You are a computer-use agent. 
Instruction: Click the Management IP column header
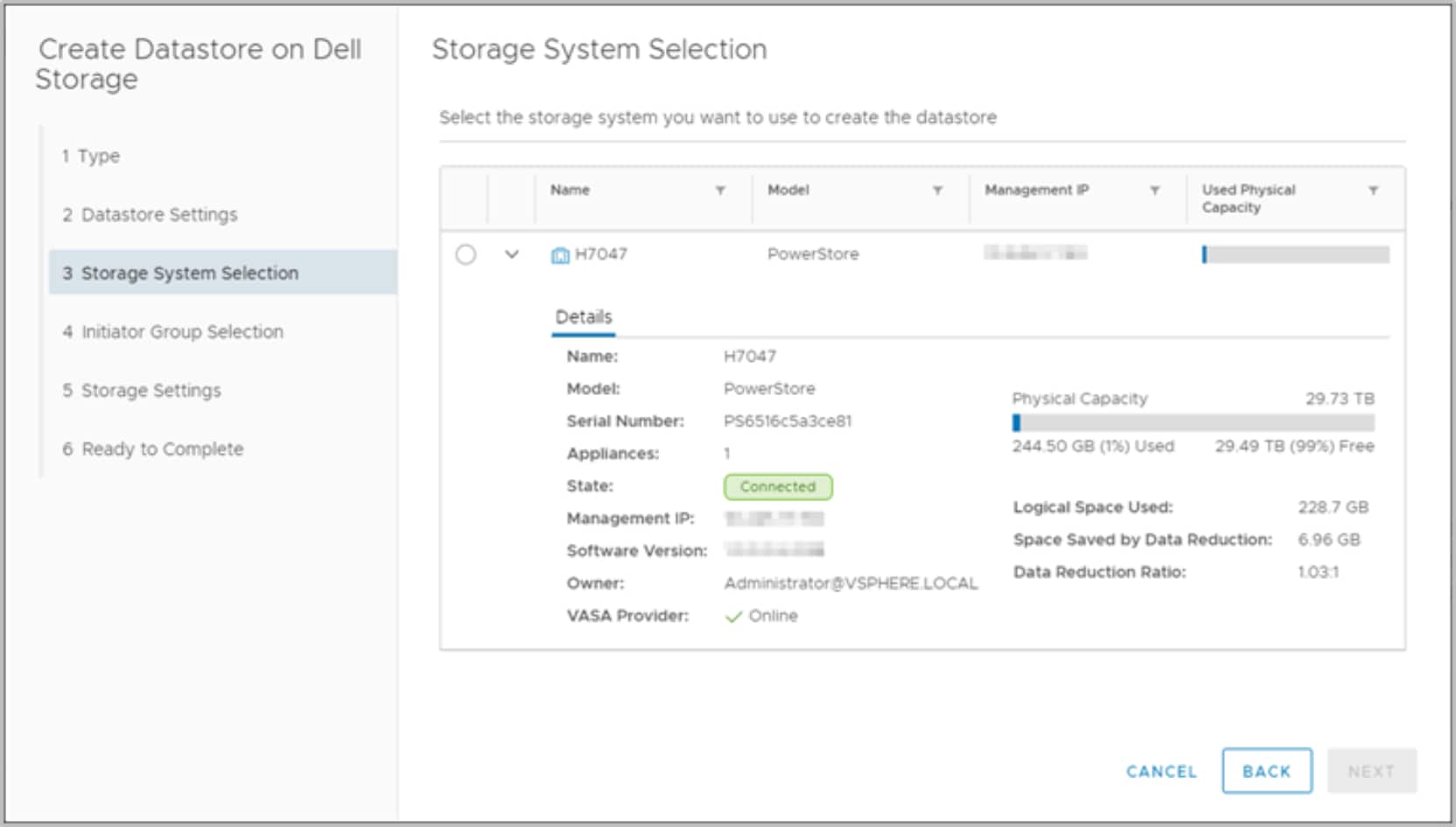coord(1036,190)
